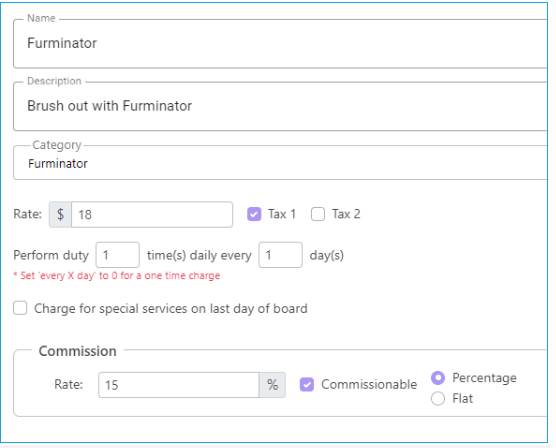Click the Name field containing Furminator
Viewport: 556px width, 448px height.
pos(280,44)
